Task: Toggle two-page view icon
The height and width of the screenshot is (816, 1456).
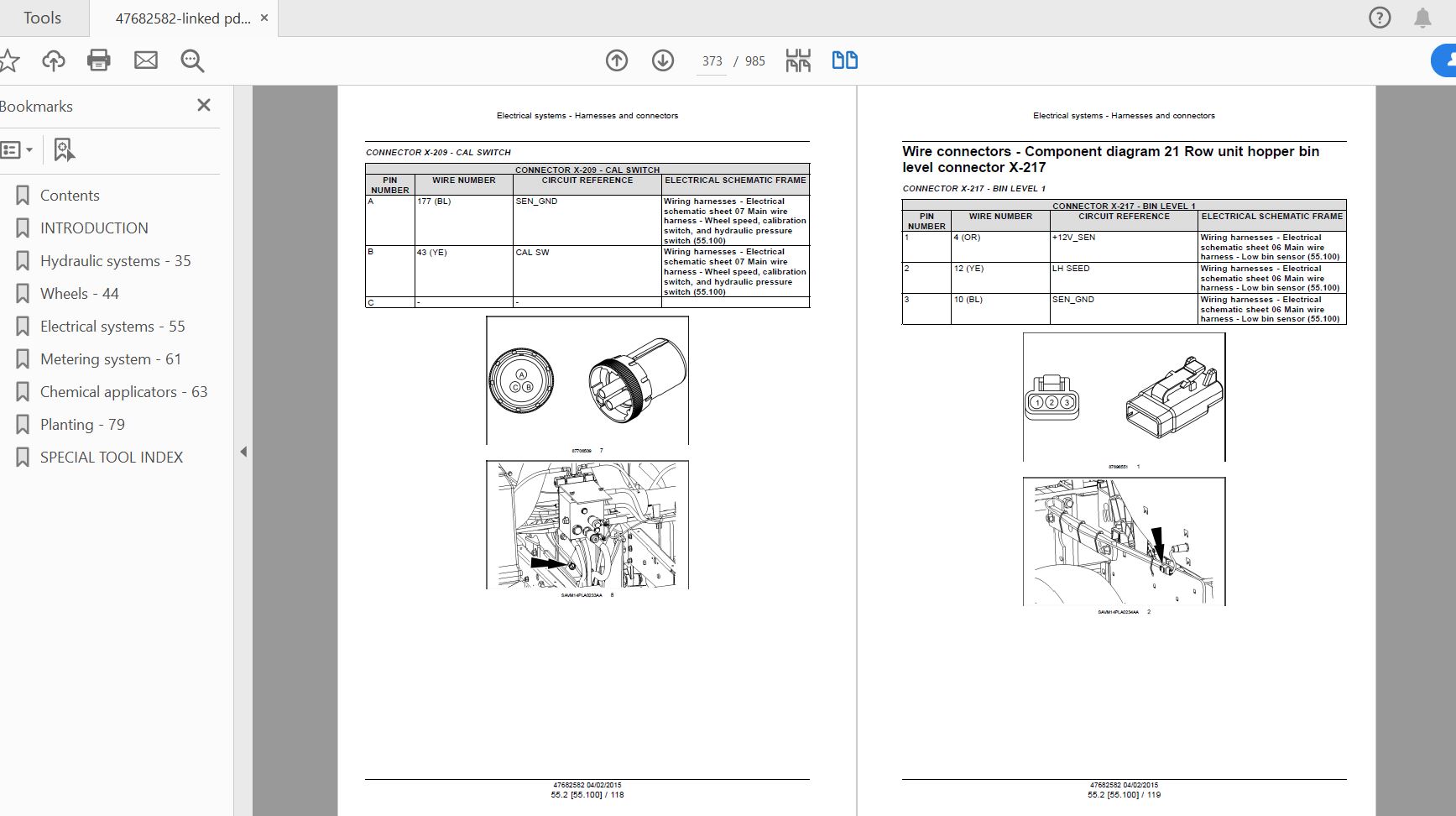Action: click(x=844, y=60)
